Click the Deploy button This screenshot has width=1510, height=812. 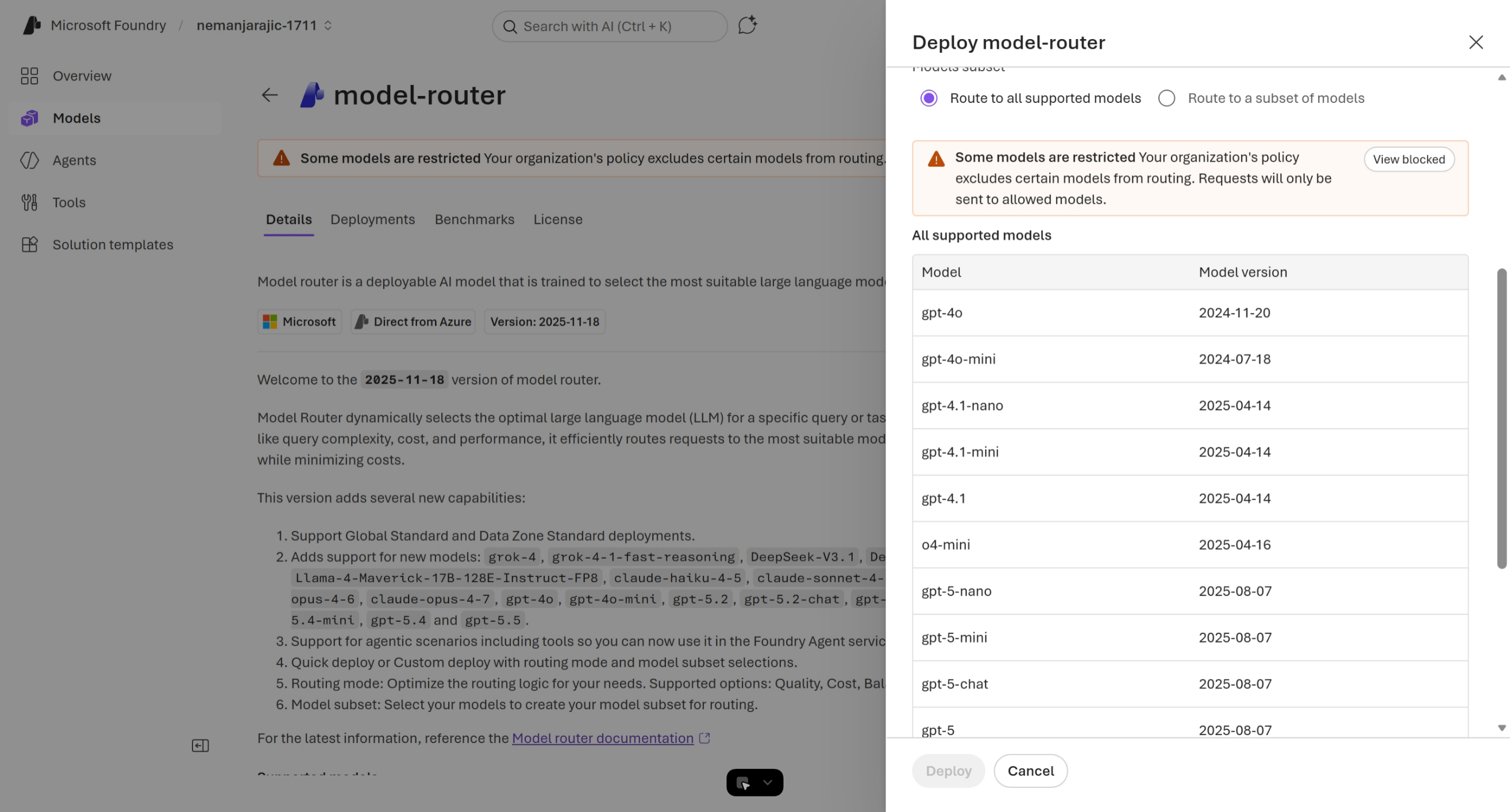pyautogui.click(x=949, y=771)
